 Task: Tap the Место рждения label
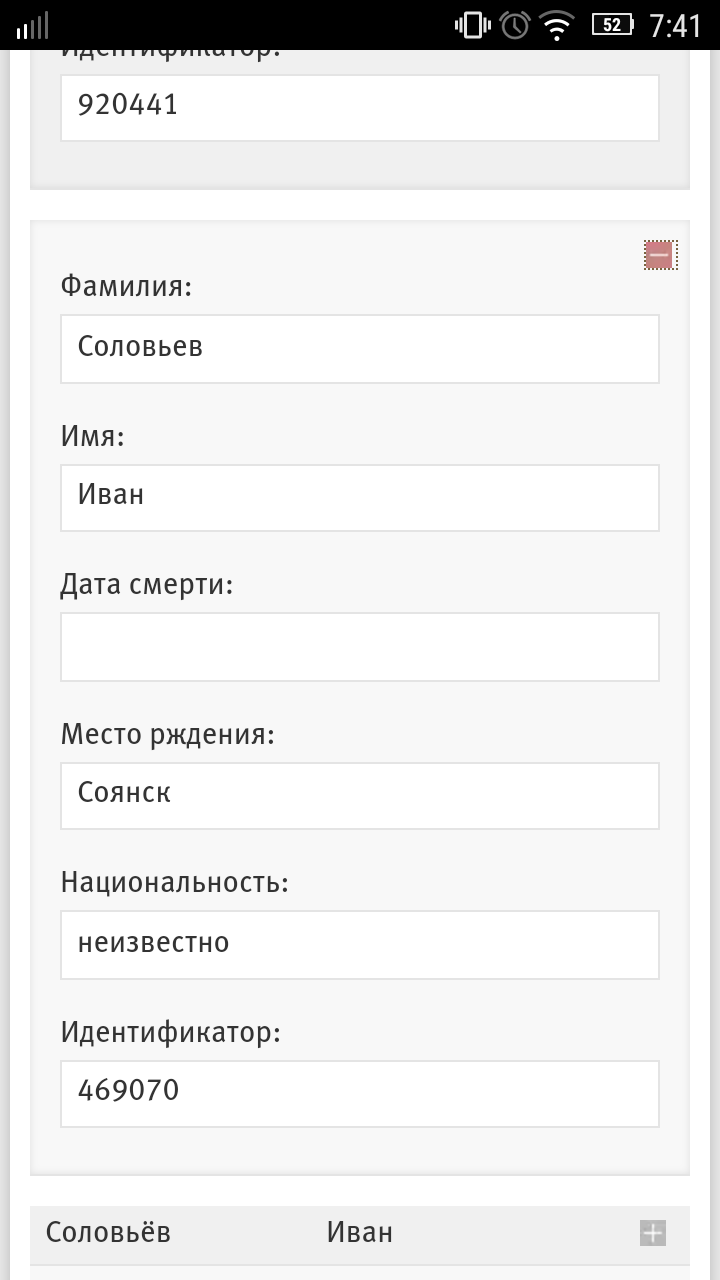(x=168, y=735)
